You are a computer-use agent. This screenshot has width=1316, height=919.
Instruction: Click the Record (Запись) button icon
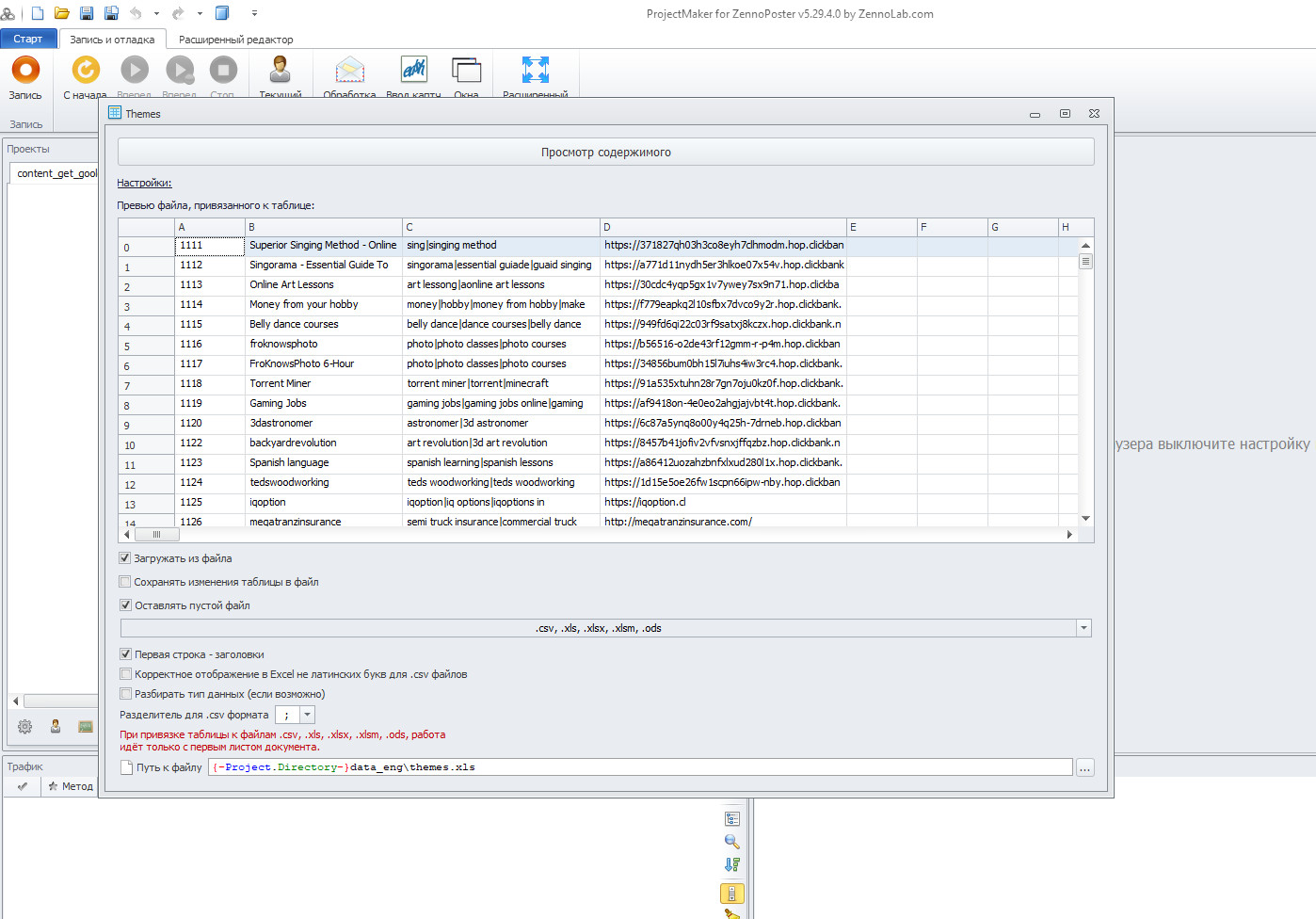tap(25, 71)
